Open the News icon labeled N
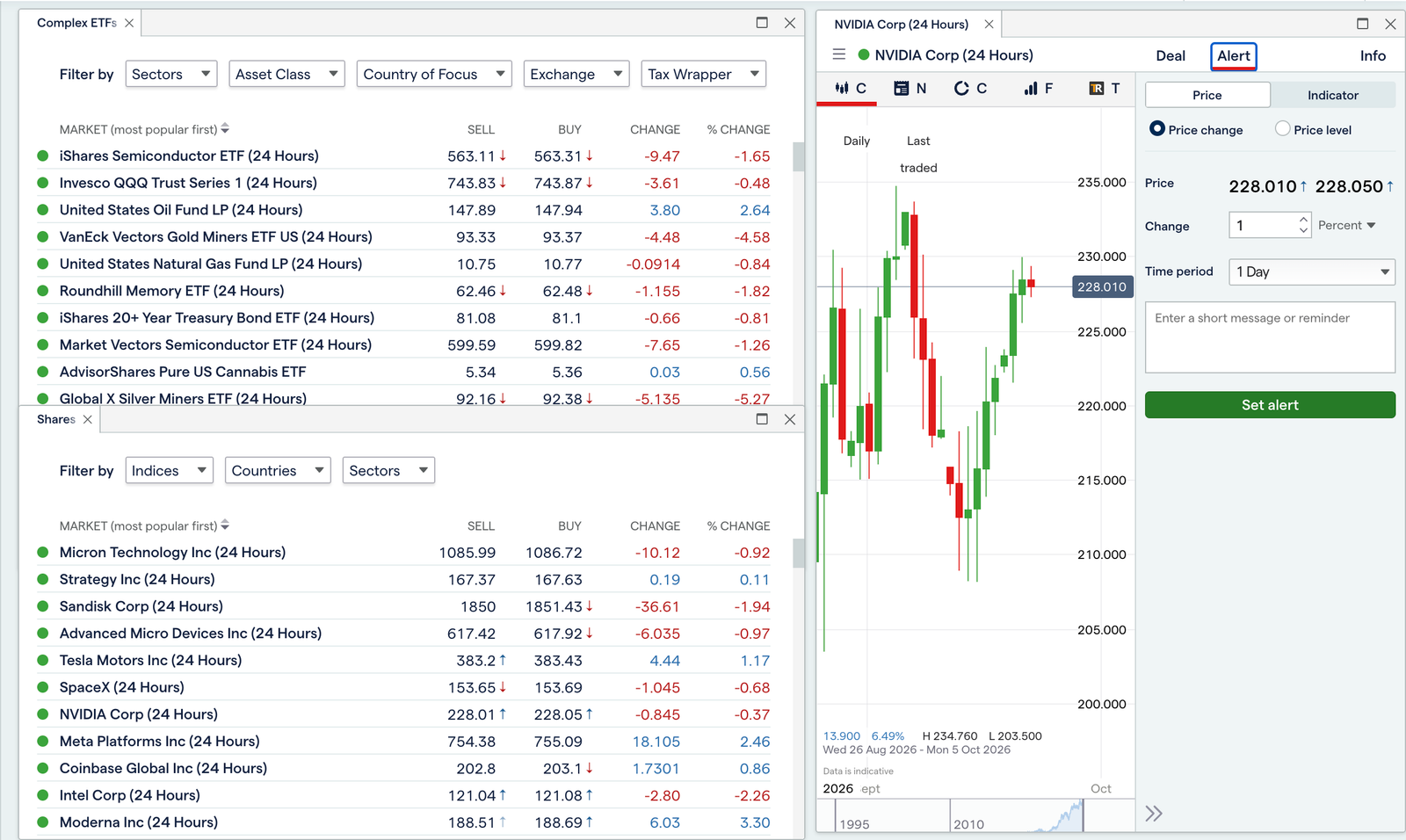 (910, 88)
